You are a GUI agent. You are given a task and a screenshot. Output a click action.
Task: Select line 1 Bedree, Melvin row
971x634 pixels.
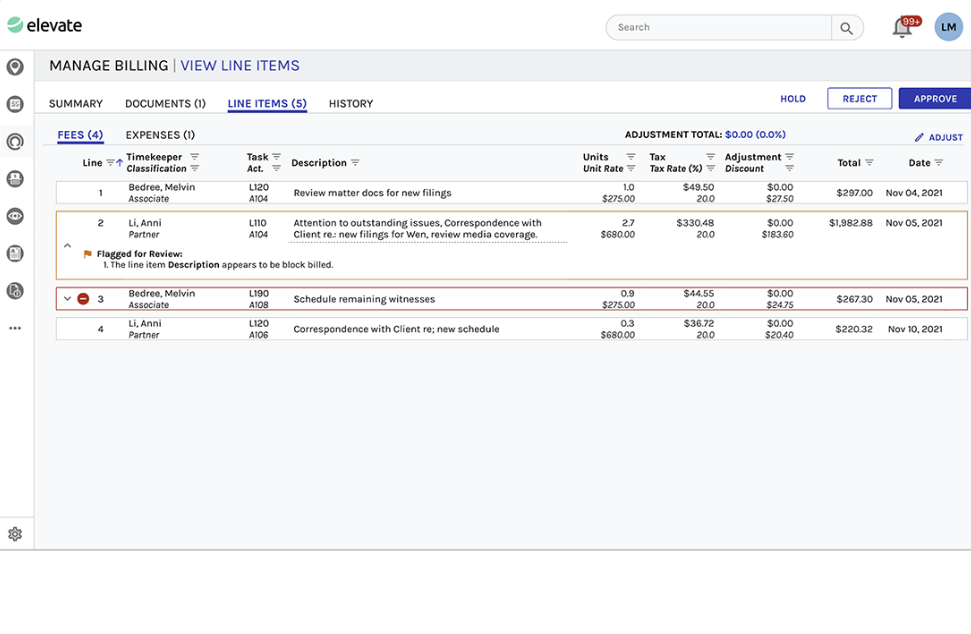click(x=512, y=193)
